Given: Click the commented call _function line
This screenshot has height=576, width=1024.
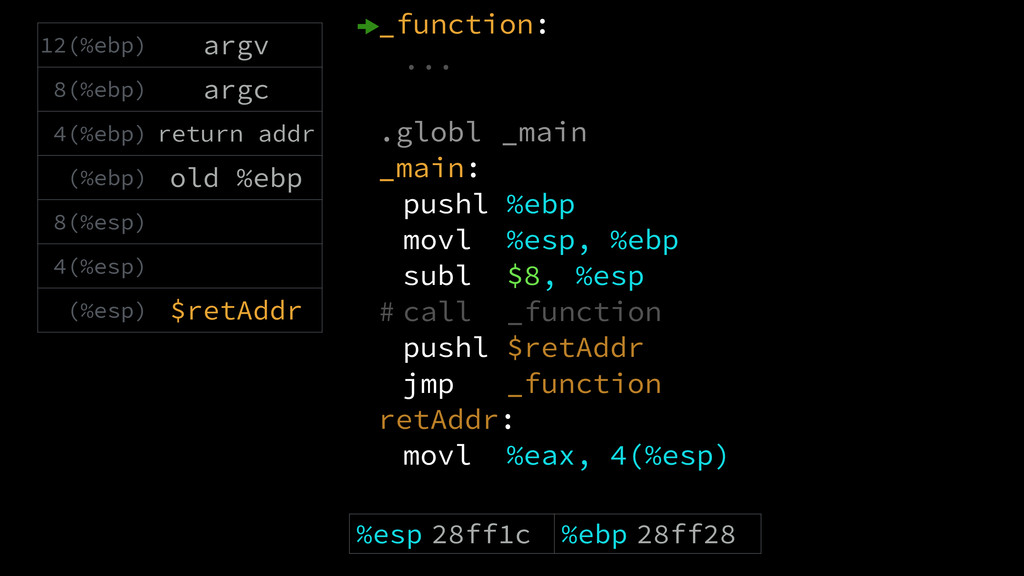Looking at the screenshot, I should (520, 312).
